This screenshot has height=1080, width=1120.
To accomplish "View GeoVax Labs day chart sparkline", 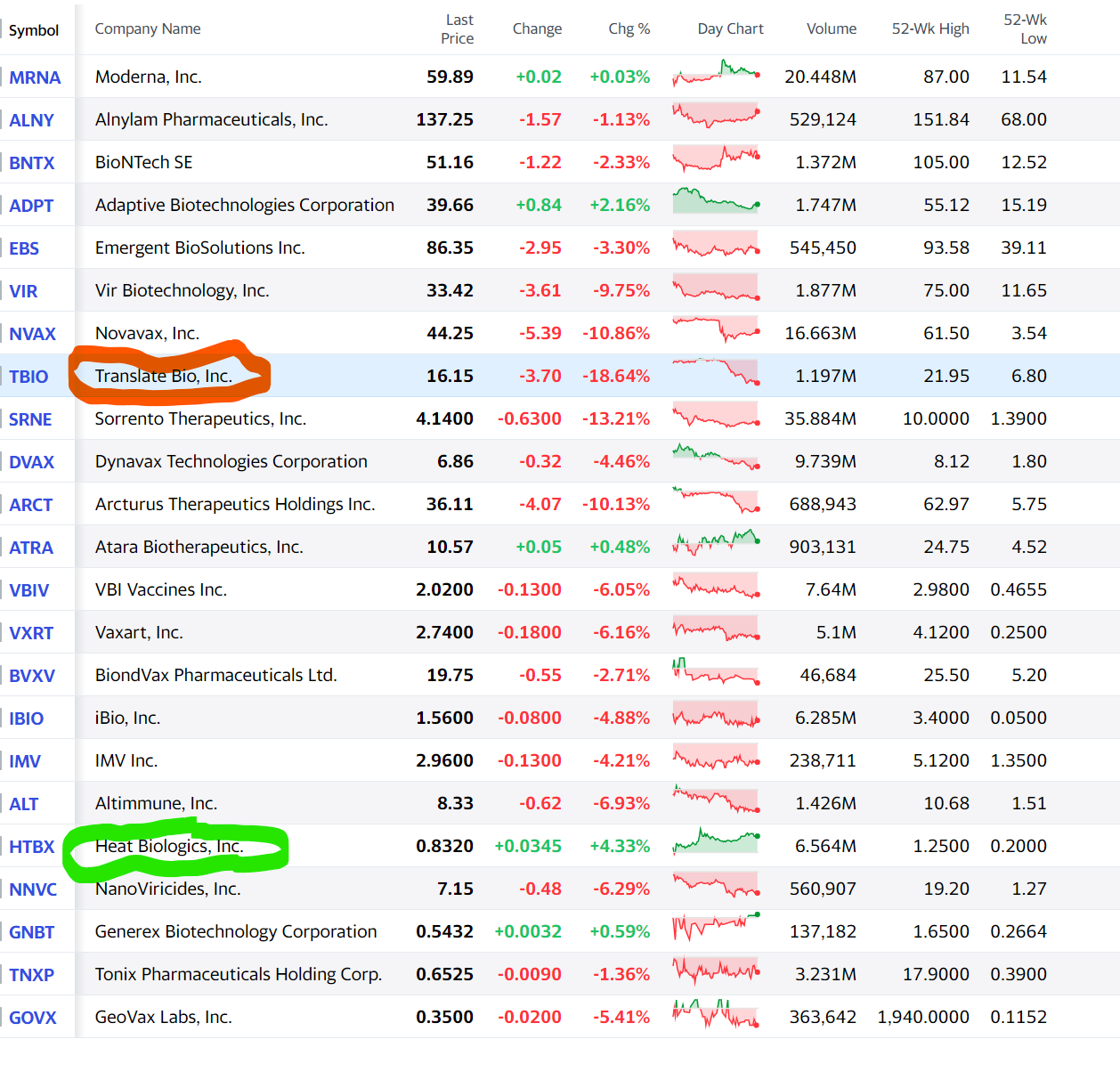I will click(x=716, y=1014).
